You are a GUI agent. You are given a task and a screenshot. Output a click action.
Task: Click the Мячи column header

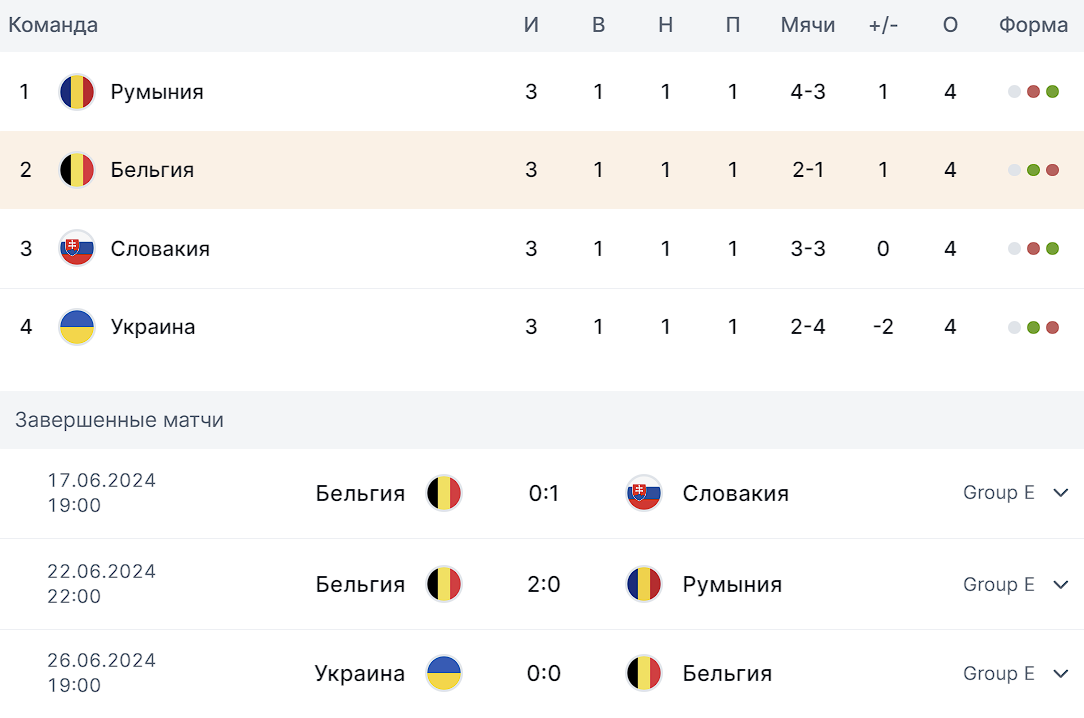coord(808,25)
